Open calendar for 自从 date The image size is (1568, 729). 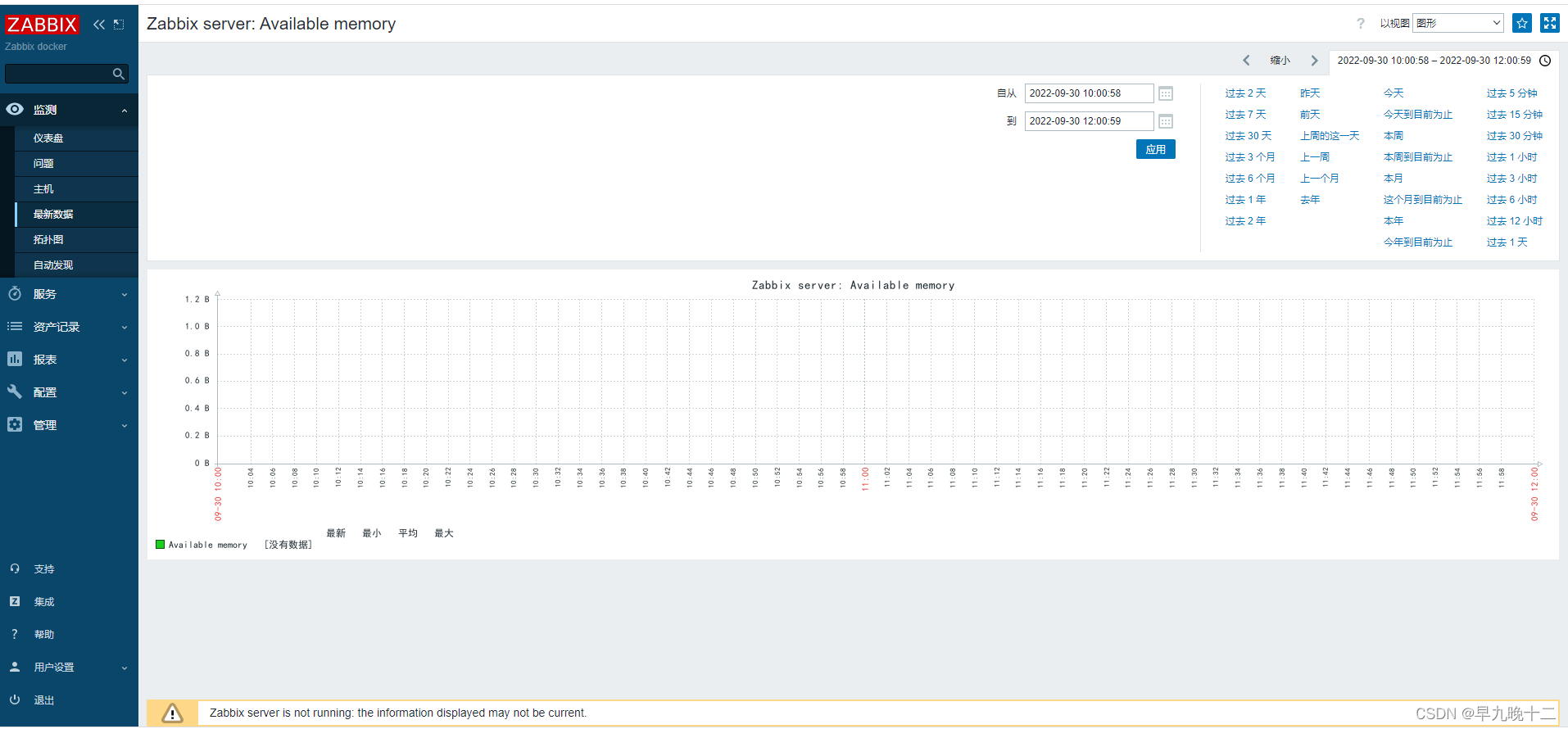pos(1166,93)
